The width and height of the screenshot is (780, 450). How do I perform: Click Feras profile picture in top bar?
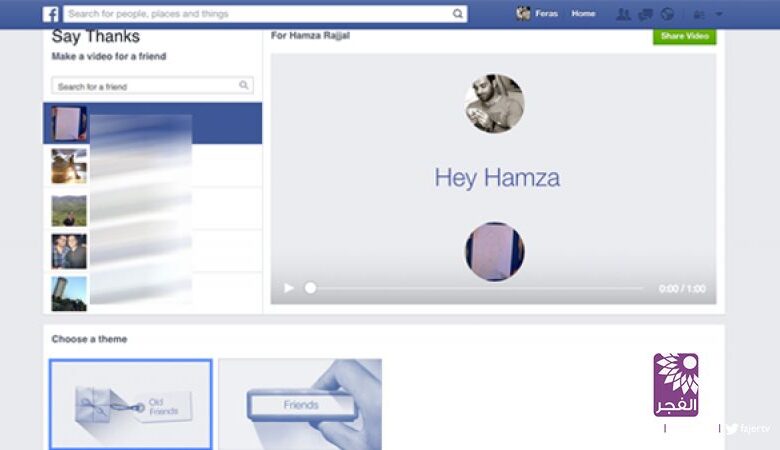pyautogui.click(x=523, y=14)
